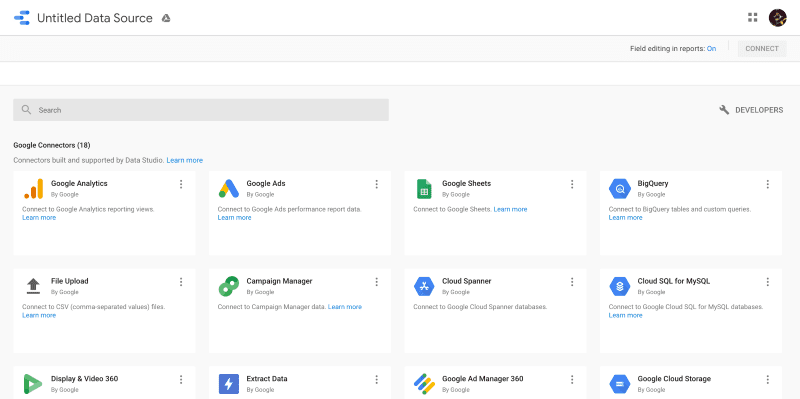Select the Cloud SQL for MySQL icon

coord(620,286)
